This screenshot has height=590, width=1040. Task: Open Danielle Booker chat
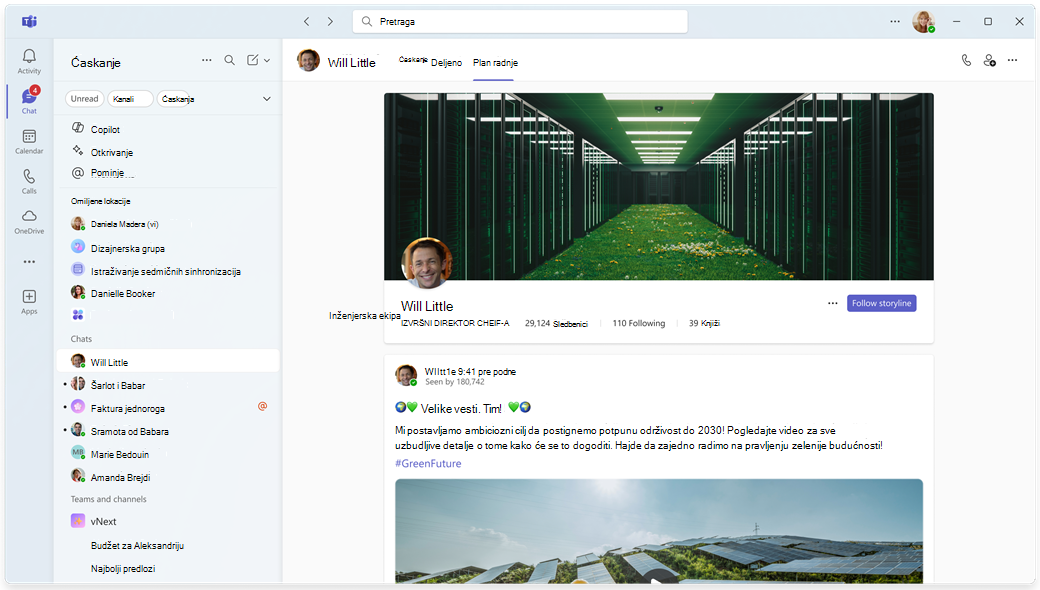point(168,293)
